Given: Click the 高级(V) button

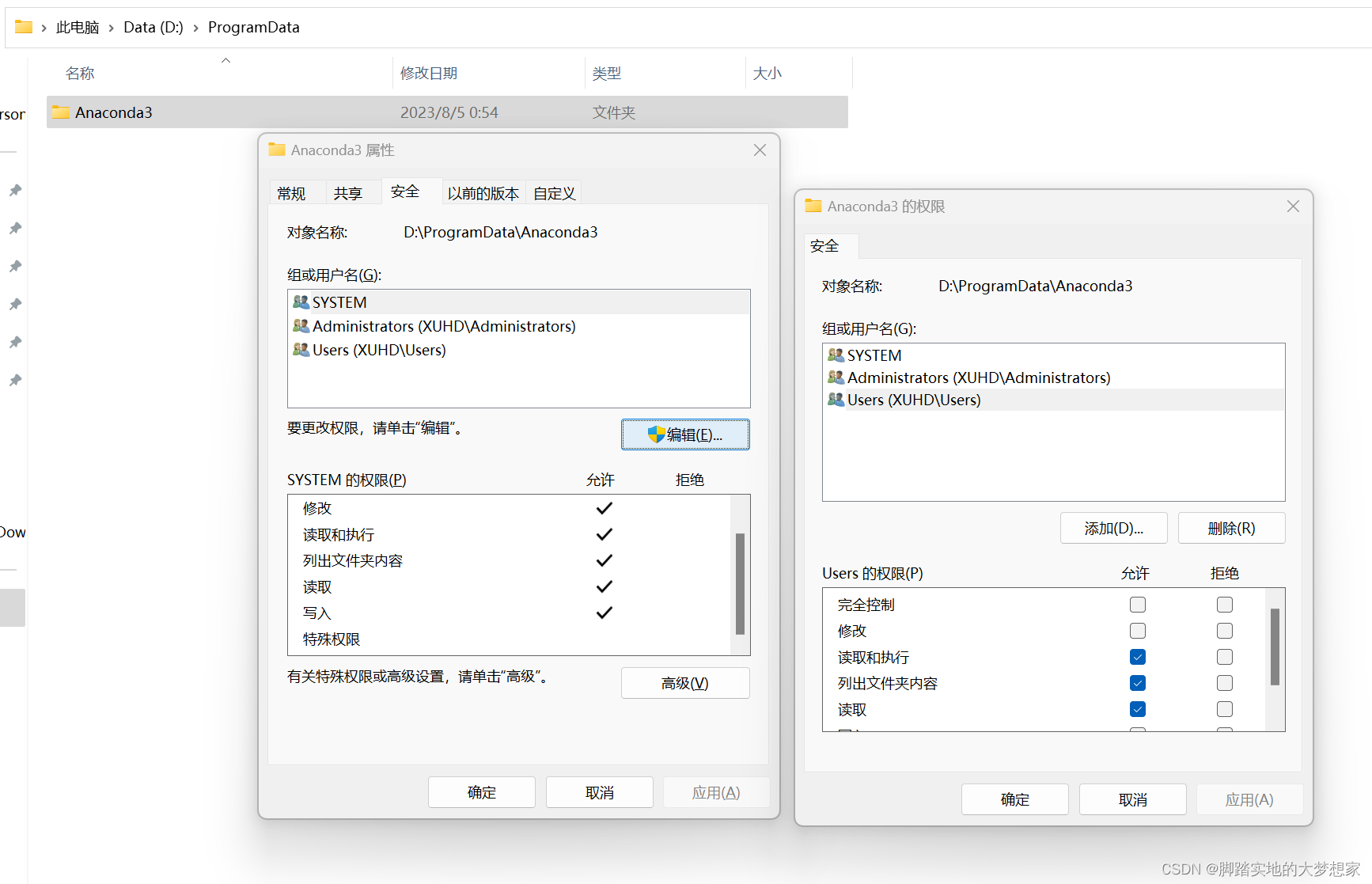Looking at the screenshot, I should pos(684,682).
